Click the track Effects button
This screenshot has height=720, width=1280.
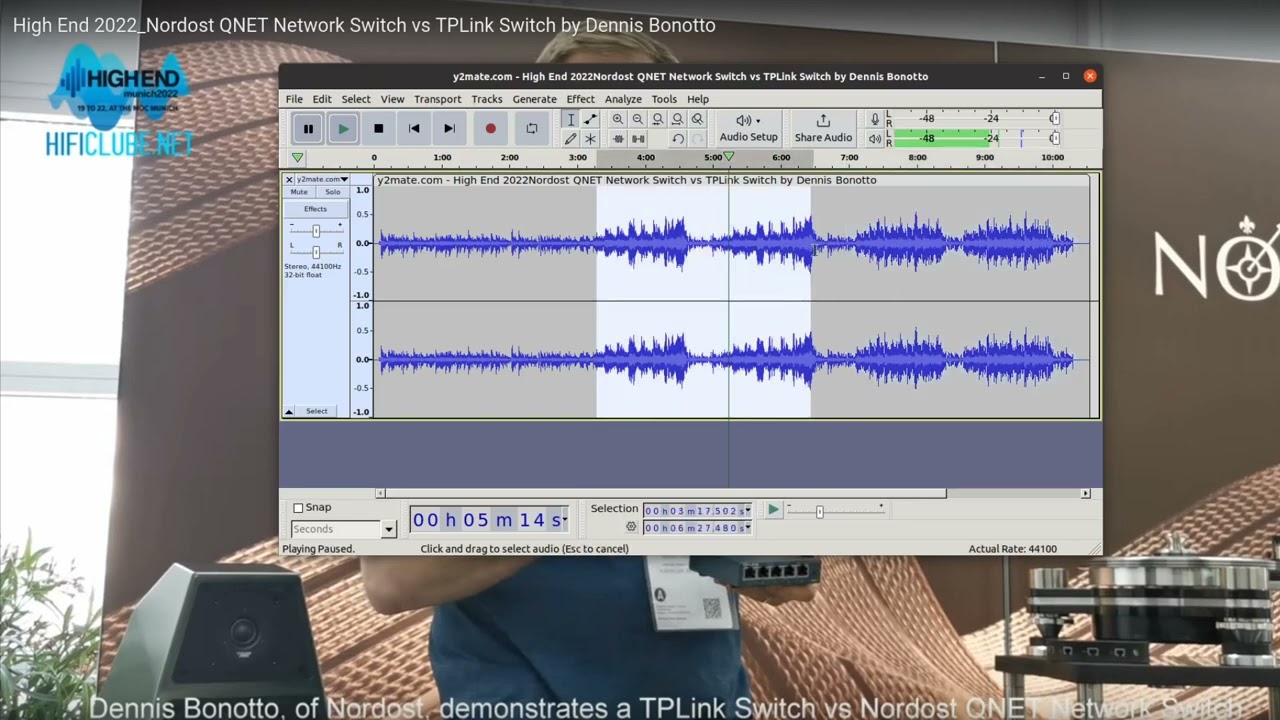pos(316,209)
